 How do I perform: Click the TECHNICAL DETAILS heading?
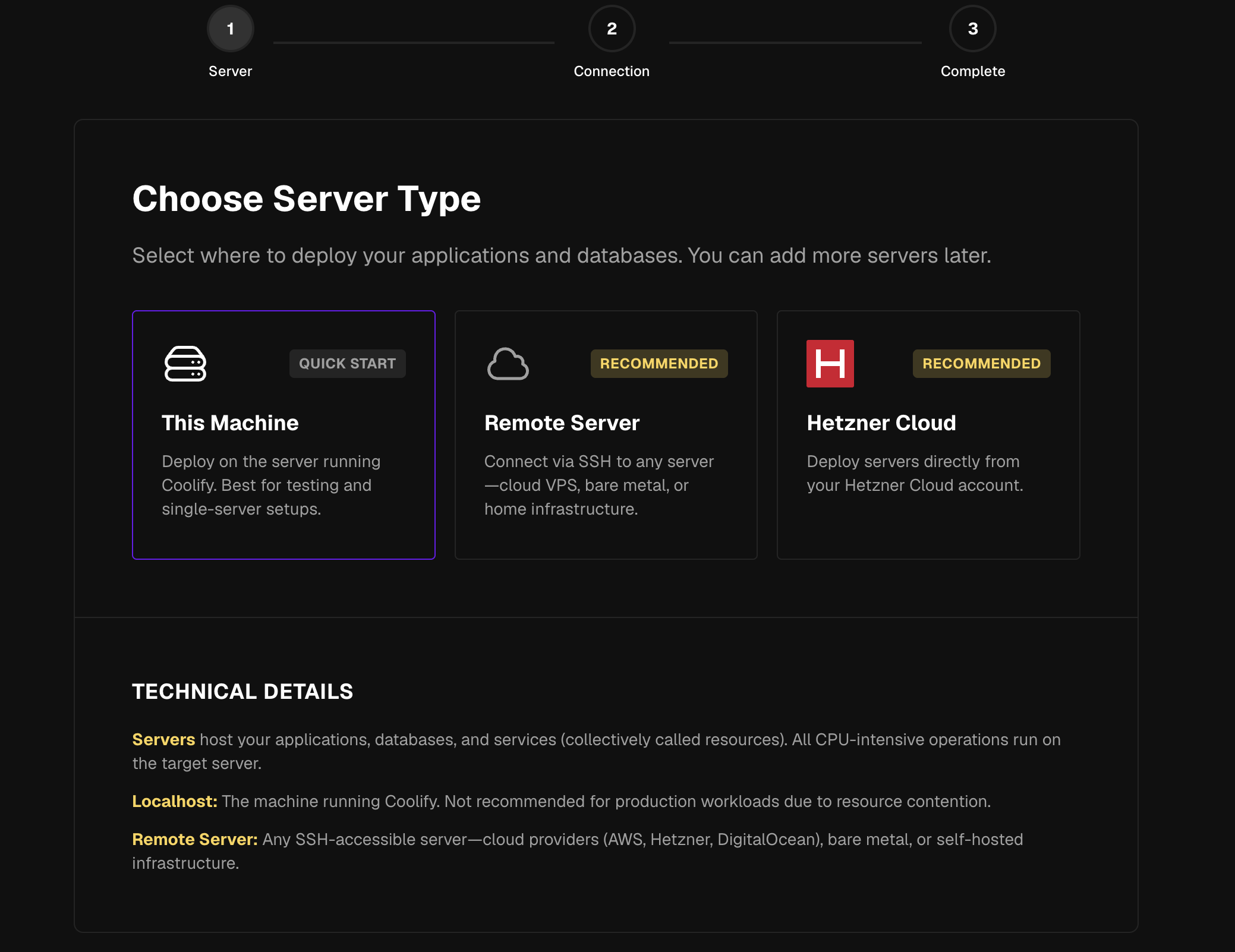[x=242, y=692]
